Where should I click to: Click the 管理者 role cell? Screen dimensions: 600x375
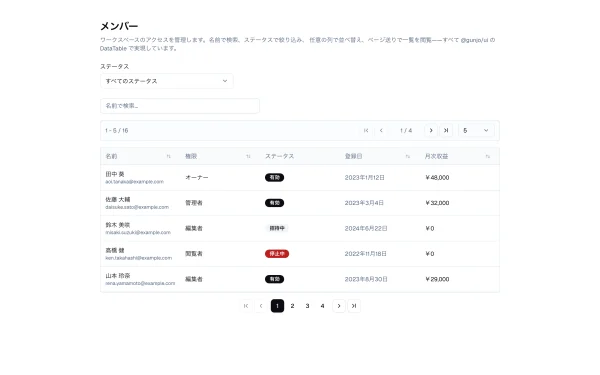(194, 203)
